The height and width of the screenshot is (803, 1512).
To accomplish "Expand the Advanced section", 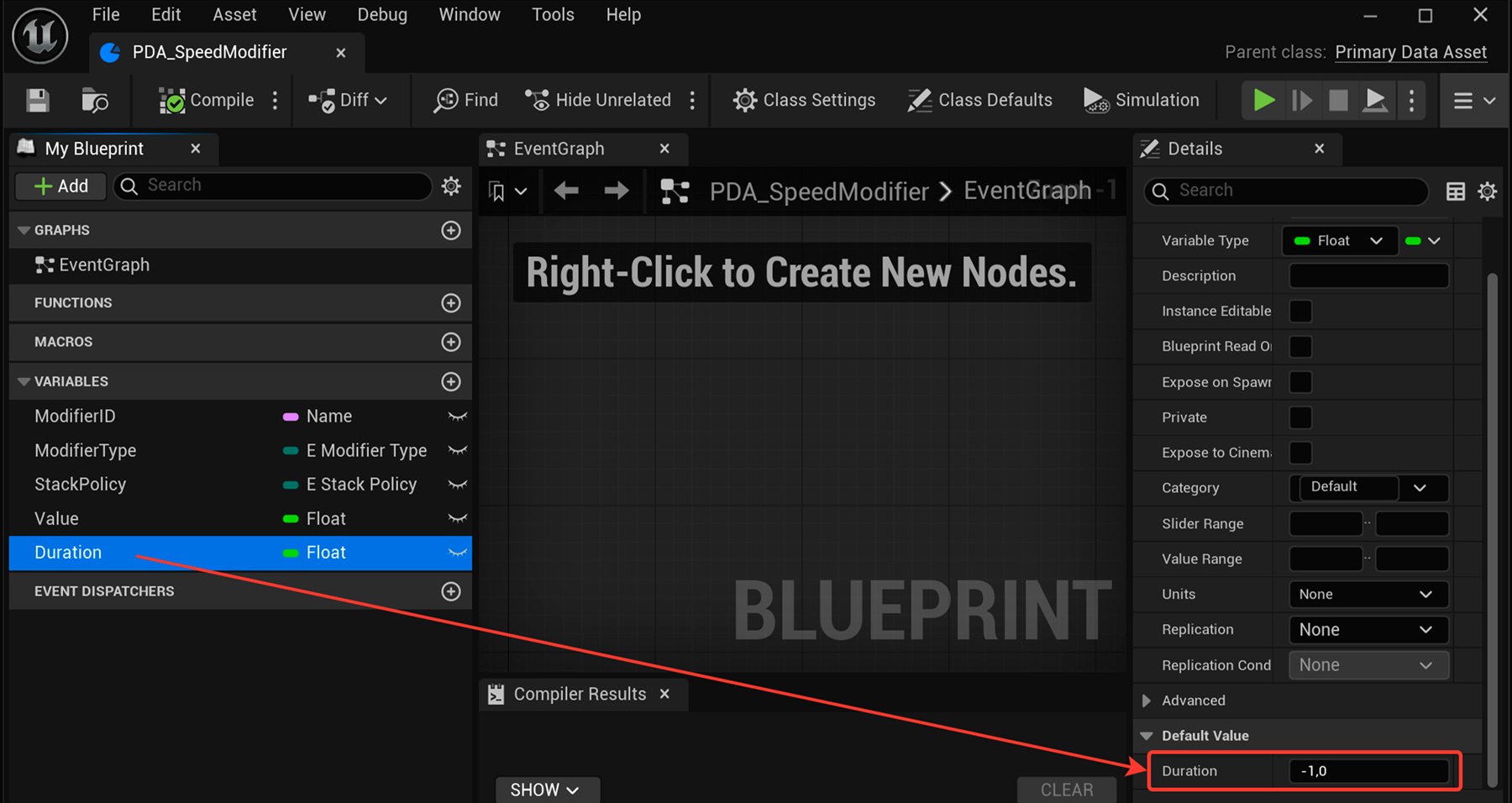I will [1147, 701].
